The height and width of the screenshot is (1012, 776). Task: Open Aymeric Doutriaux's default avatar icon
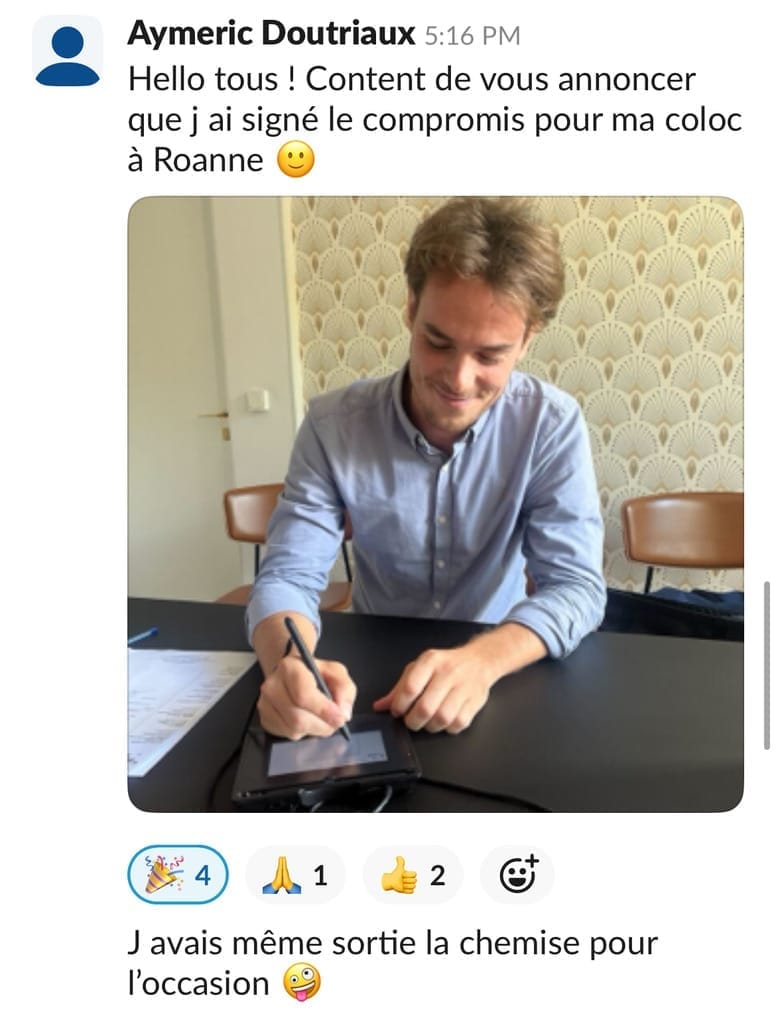coord(68,51)
